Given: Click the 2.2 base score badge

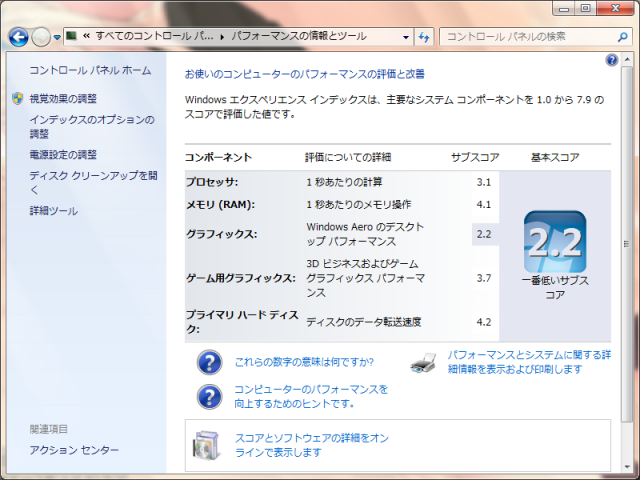Looking at the screenshot, I should (x=555, y=242).
